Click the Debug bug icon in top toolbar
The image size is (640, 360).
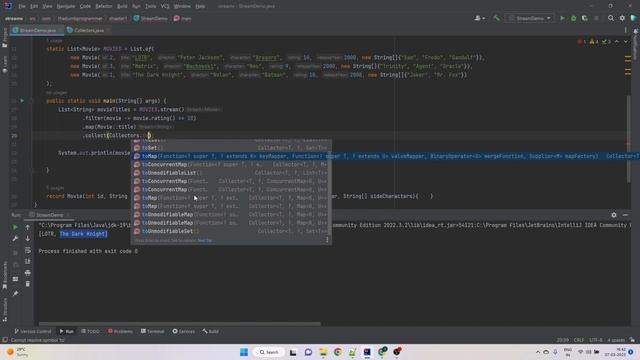[x=573, y=18]
